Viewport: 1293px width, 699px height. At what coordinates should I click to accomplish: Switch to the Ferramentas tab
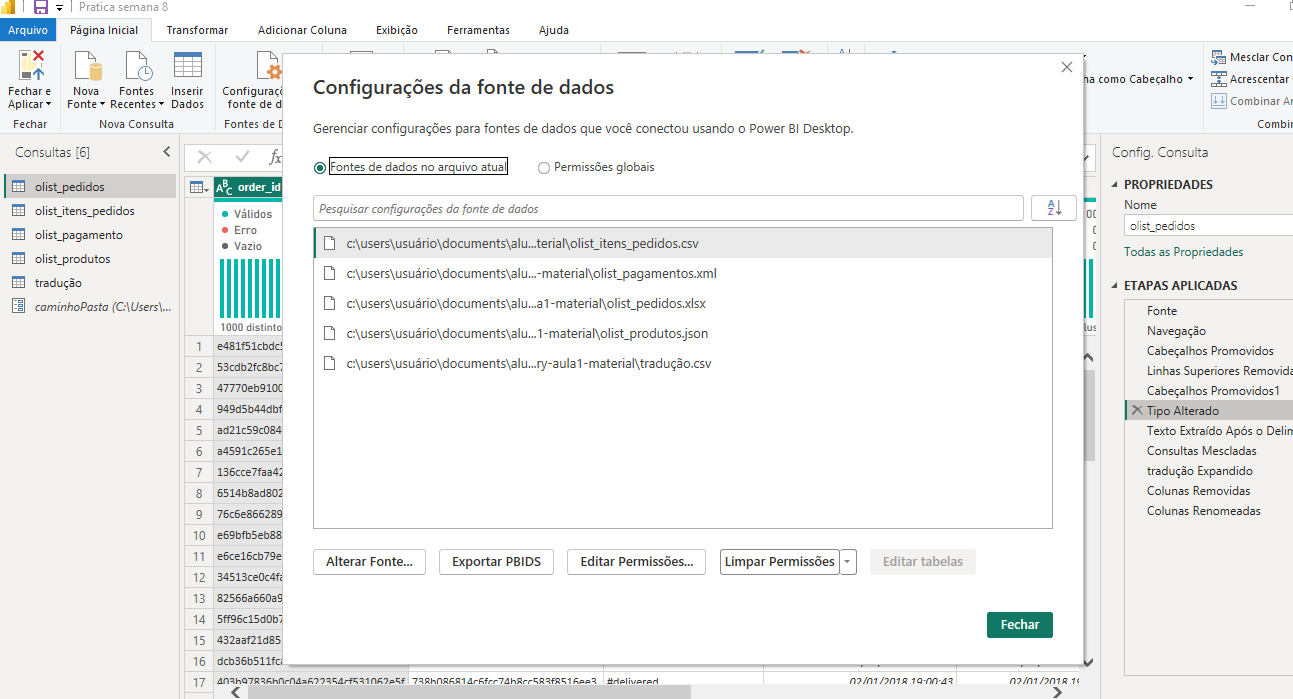pos(478,30)
